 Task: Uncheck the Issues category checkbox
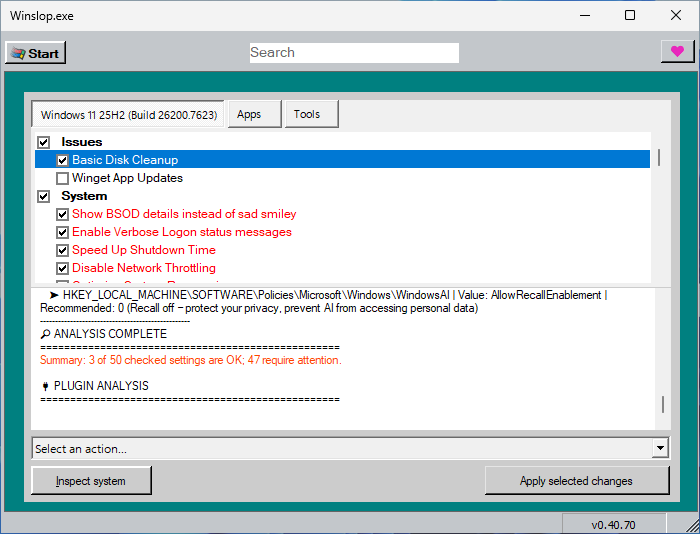click(44, 142)
